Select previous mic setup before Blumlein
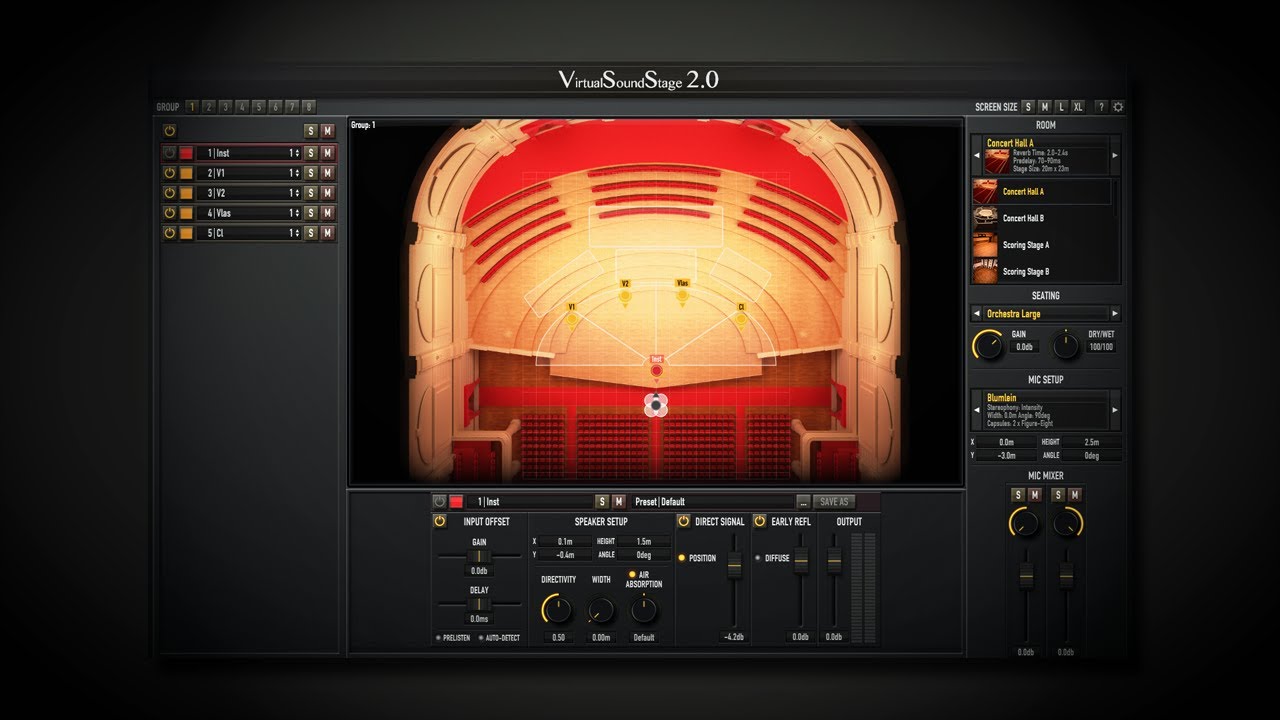The height and width of the screenshot is (720, 1280). tap(977, 410)
